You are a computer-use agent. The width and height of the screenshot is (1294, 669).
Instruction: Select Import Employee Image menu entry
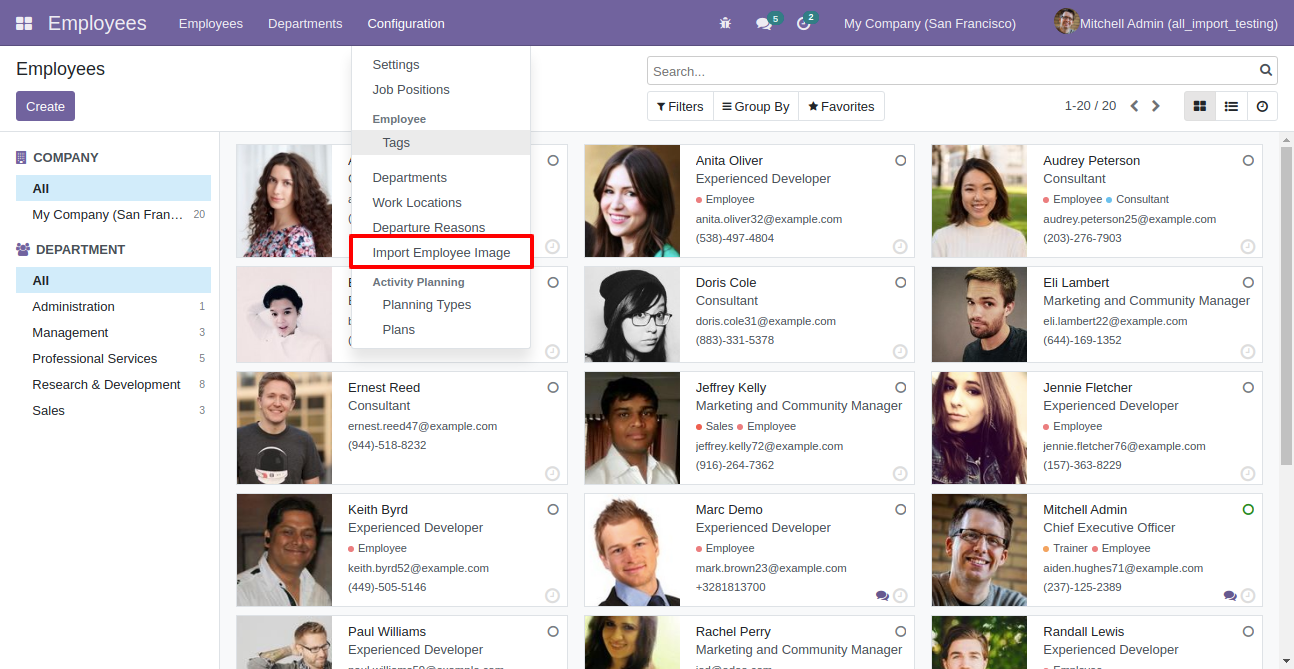[x=441, y=252]
